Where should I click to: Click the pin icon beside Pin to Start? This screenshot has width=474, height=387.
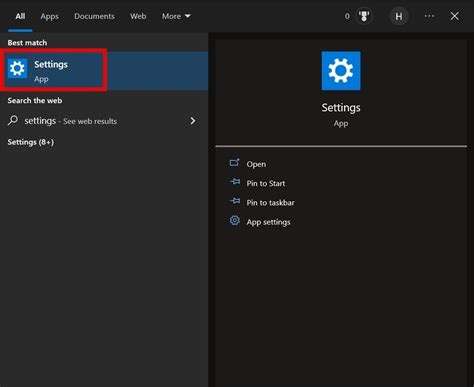coord(235,182)
